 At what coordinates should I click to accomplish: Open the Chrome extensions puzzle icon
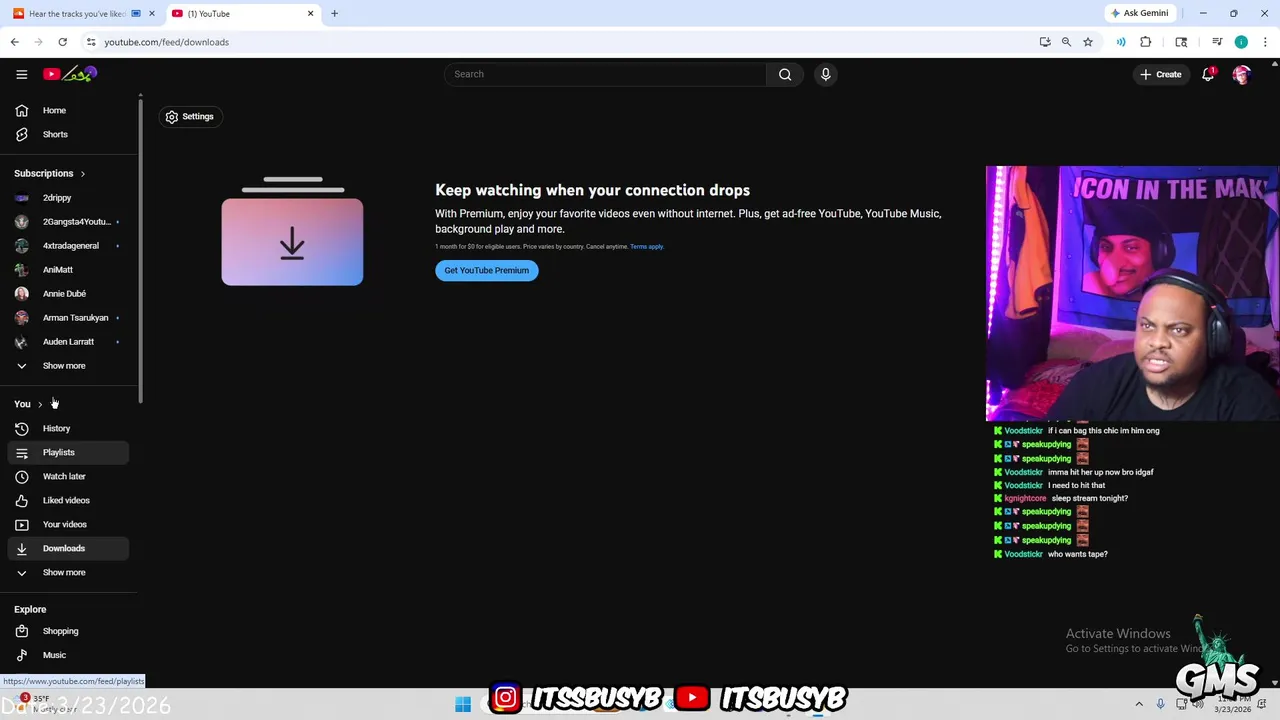[1146, 42]
